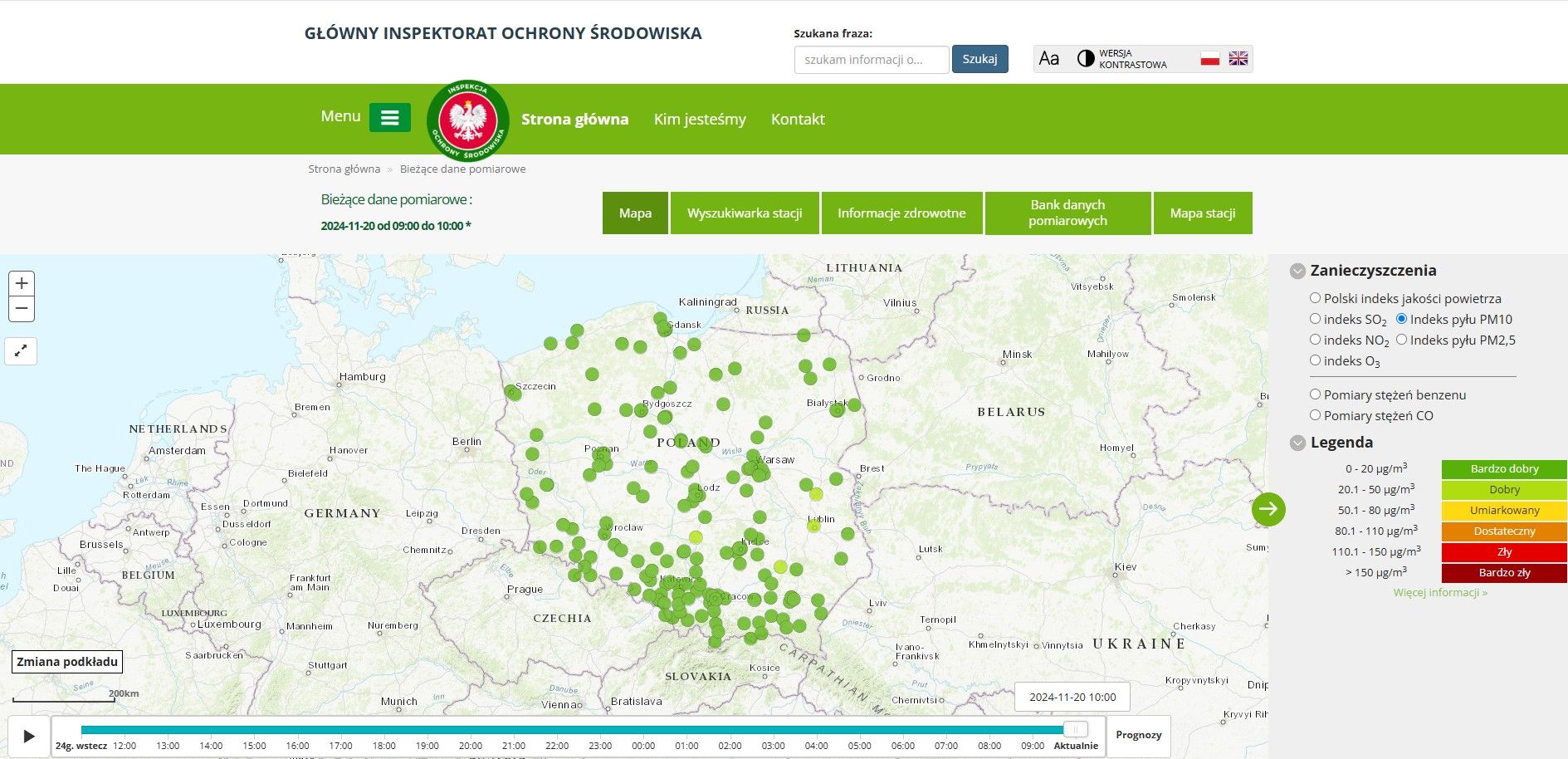
Task: Open Więcej informacji link
Action: pyautogui.click(x=1441, y=592)
